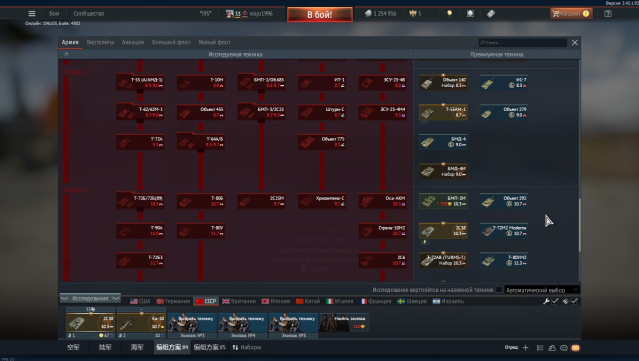This screenshot has width=639, height=361.
Task: Open the chat bubble icon
Action: pos(564,348)
